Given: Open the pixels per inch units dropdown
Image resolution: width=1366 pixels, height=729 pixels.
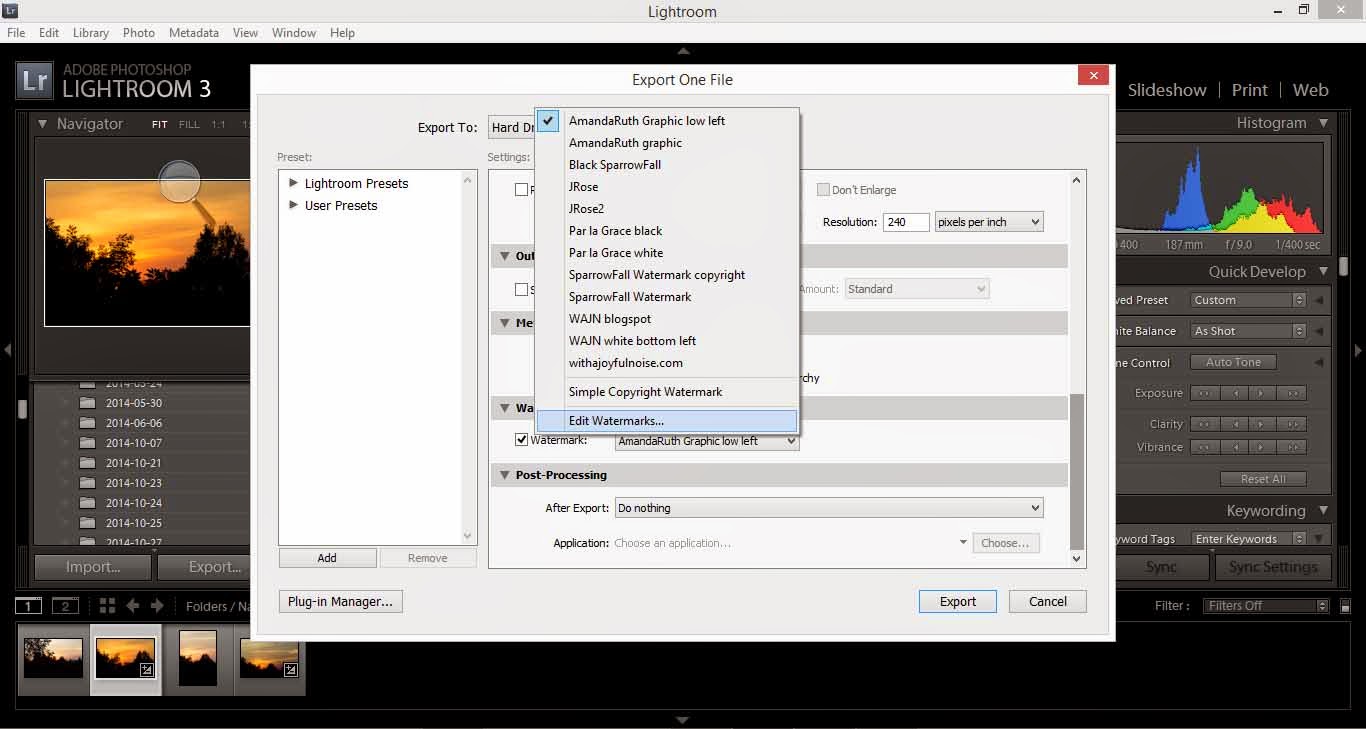Looking at the screenshot, I should (x=988, y=222).
